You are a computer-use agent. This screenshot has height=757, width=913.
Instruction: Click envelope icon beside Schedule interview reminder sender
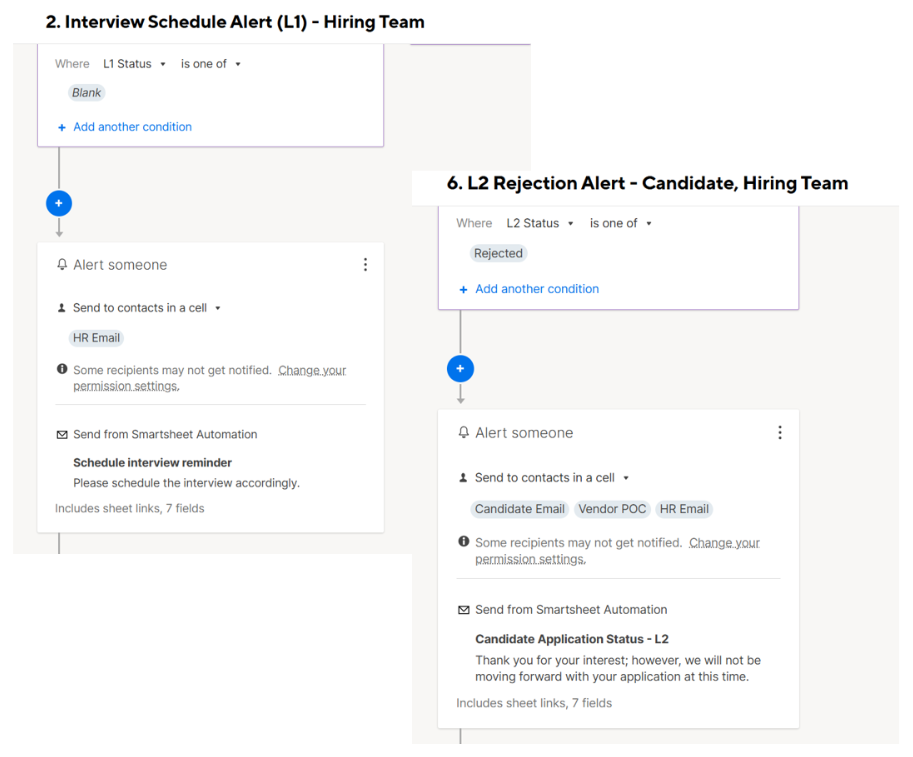coord(62,435)
